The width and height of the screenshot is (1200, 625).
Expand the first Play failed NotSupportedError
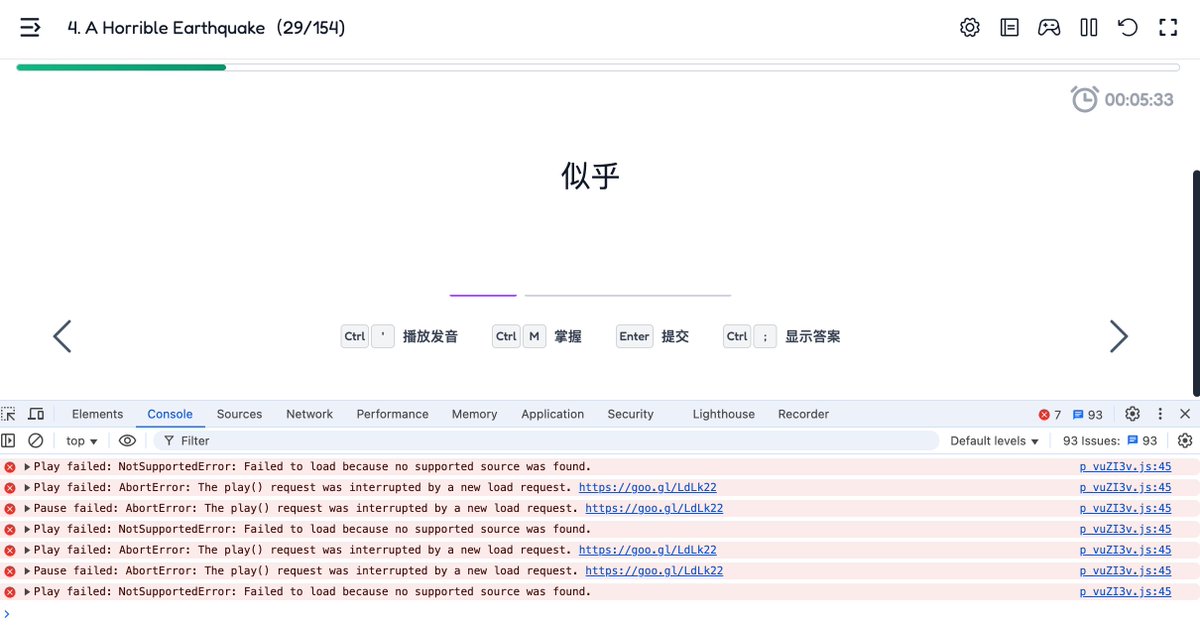28,467
